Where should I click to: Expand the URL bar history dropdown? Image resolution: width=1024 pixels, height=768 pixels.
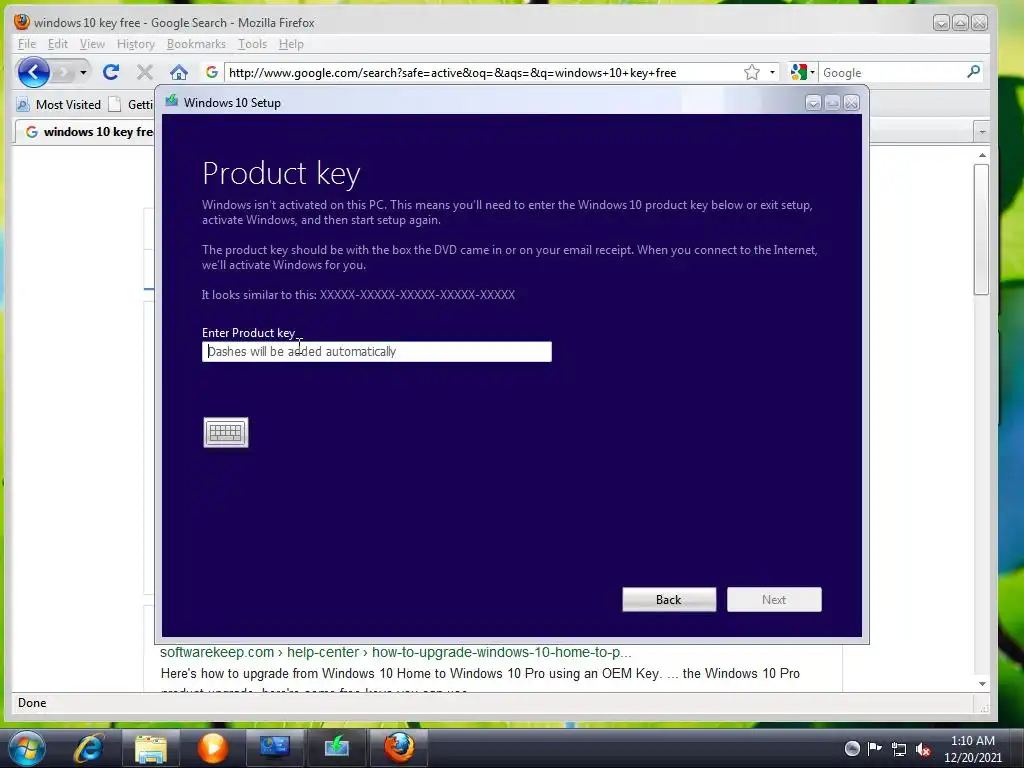(772, 72)
